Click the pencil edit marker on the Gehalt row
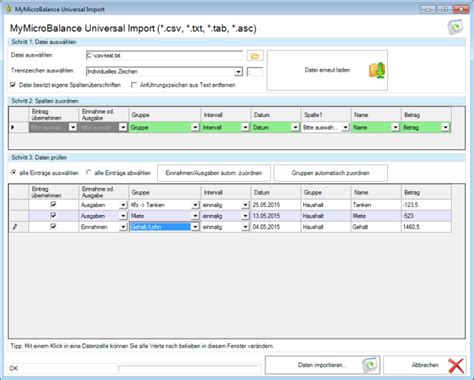The height and width of the screenshot is (380, 474). coord(15,227)
